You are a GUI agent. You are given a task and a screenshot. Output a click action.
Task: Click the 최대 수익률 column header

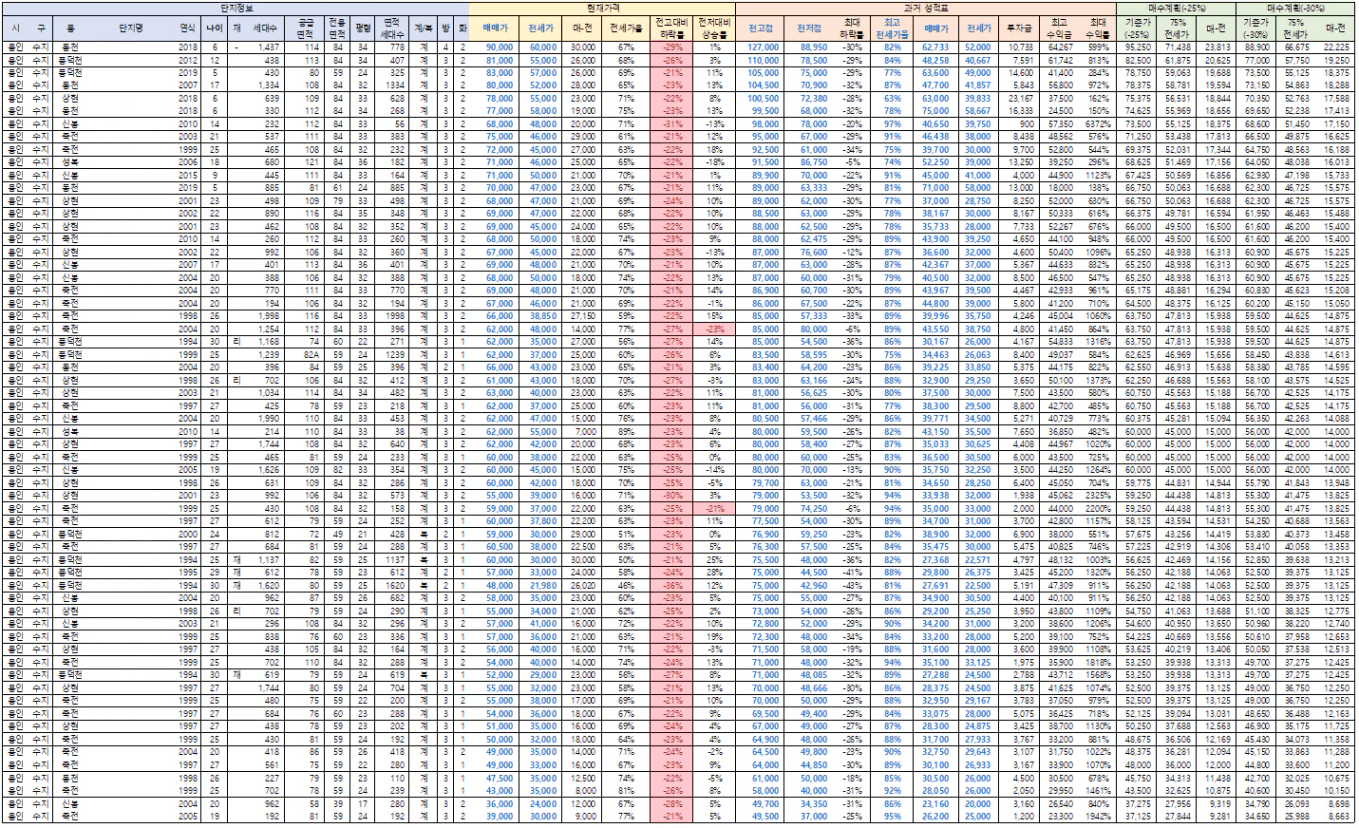(1100, 28)
